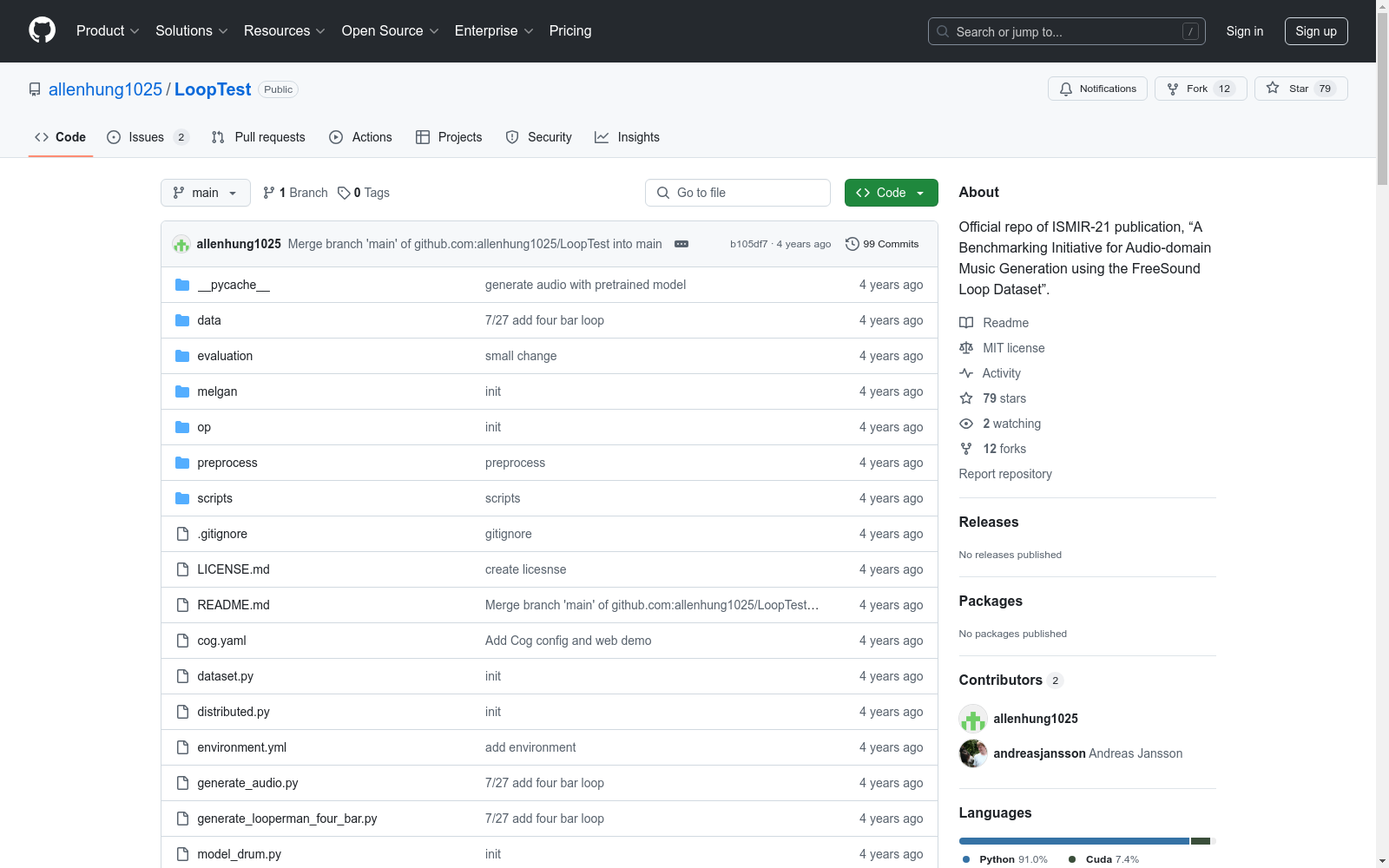Expand the Resources menu
The image size is (1389, 868).
pyautogui.click(x=285, y=30)
